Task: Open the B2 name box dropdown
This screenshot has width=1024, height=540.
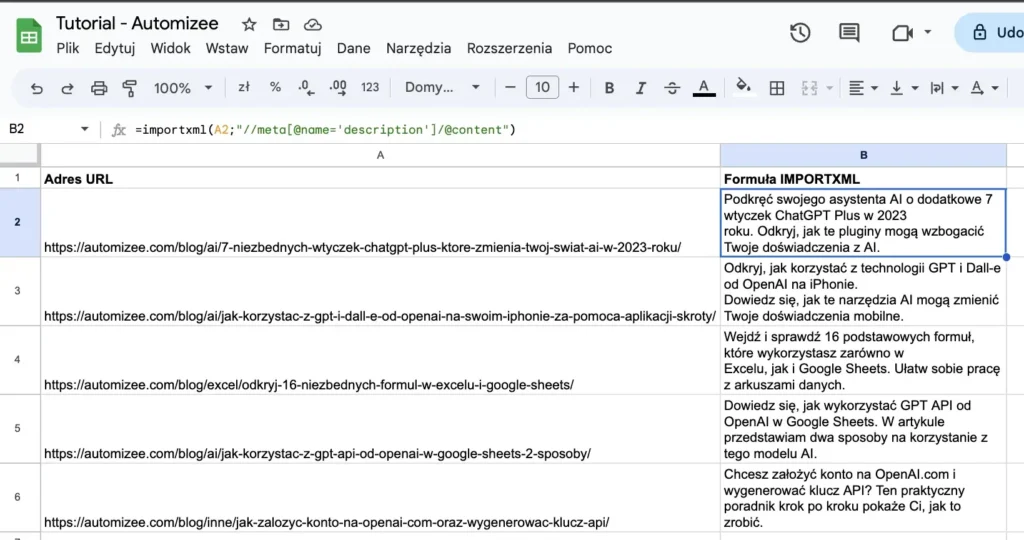Action: pos(84,129)
